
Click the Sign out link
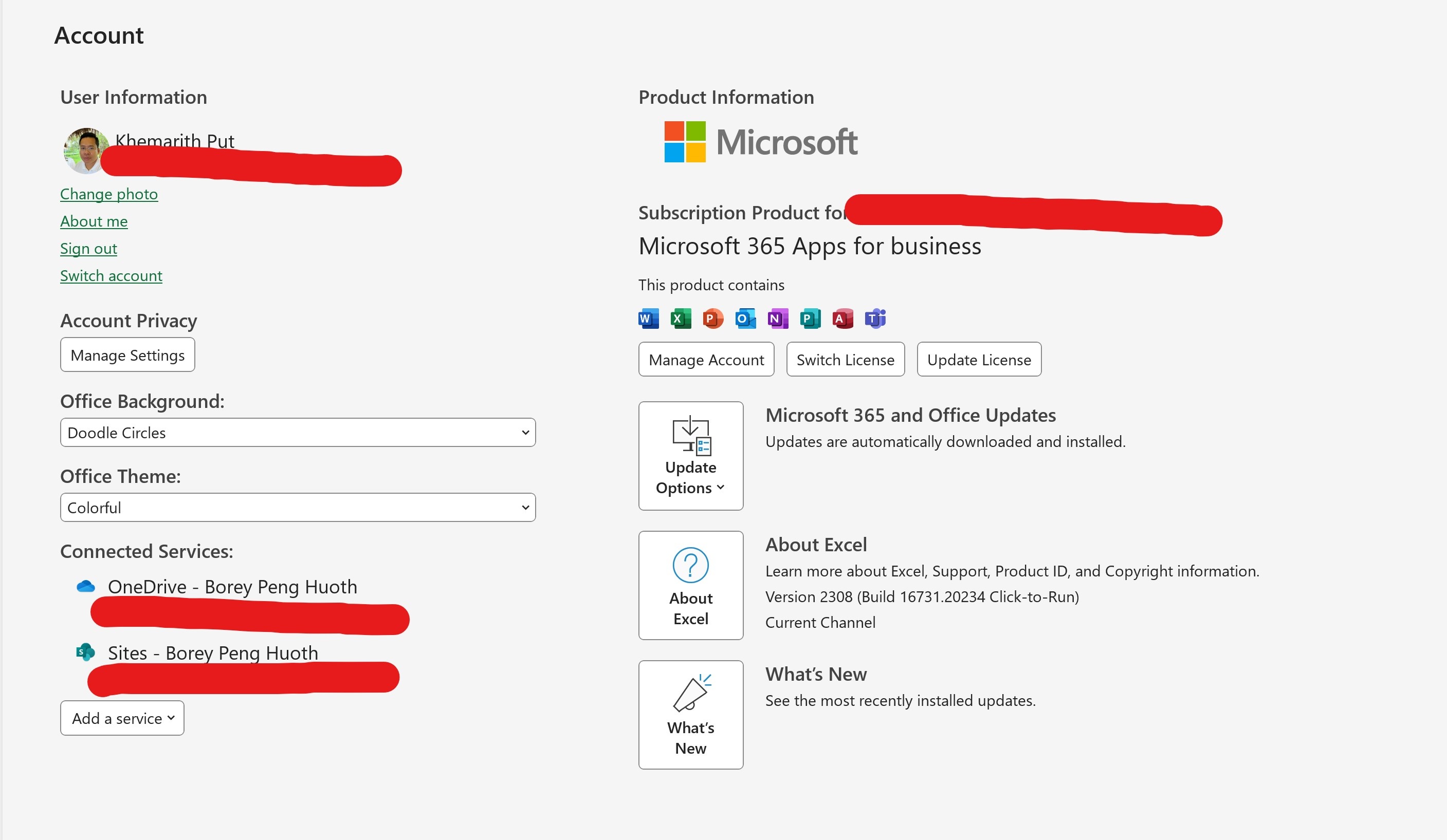(x=89, y=249)
